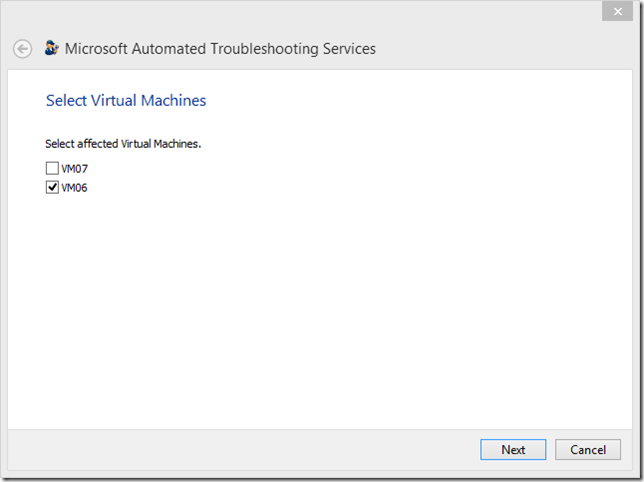Screen dimensions: 644x482
Task: Click the troubleshooter wizard icon
Action: click(51, 48)
